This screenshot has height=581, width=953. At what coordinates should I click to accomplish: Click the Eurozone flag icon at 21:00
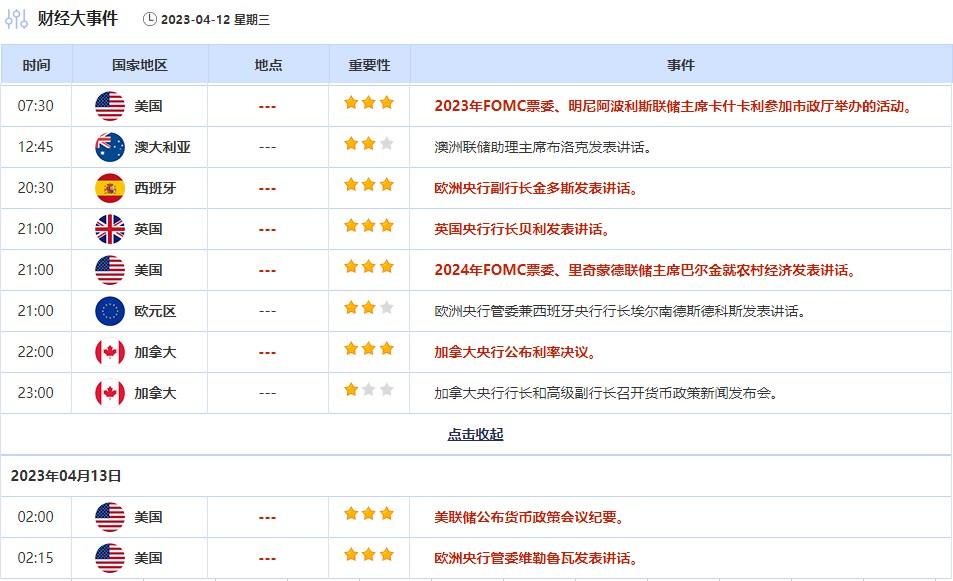[110, 311]
